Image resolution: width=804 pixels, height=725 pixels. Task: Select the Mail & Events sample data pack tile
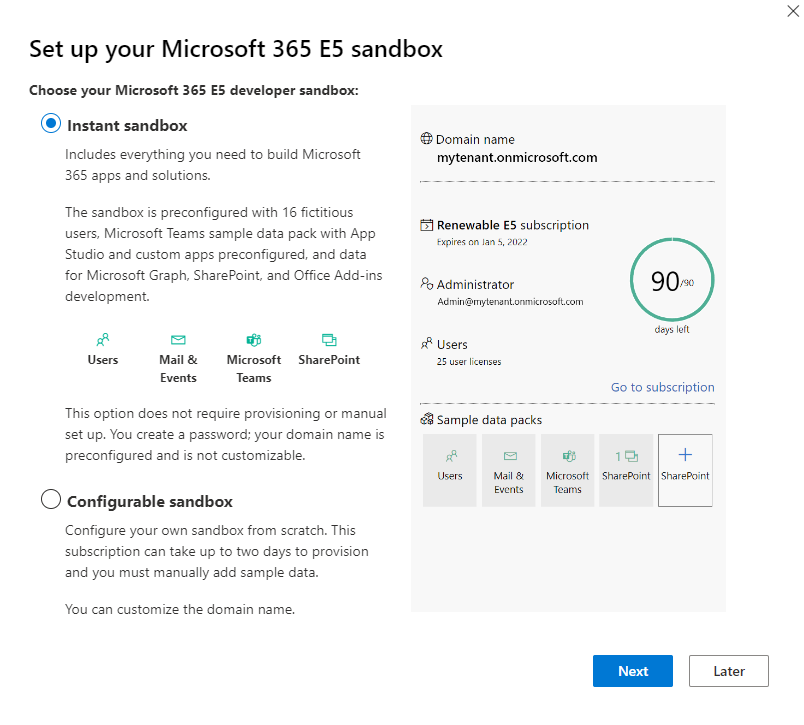pos(509,470)
